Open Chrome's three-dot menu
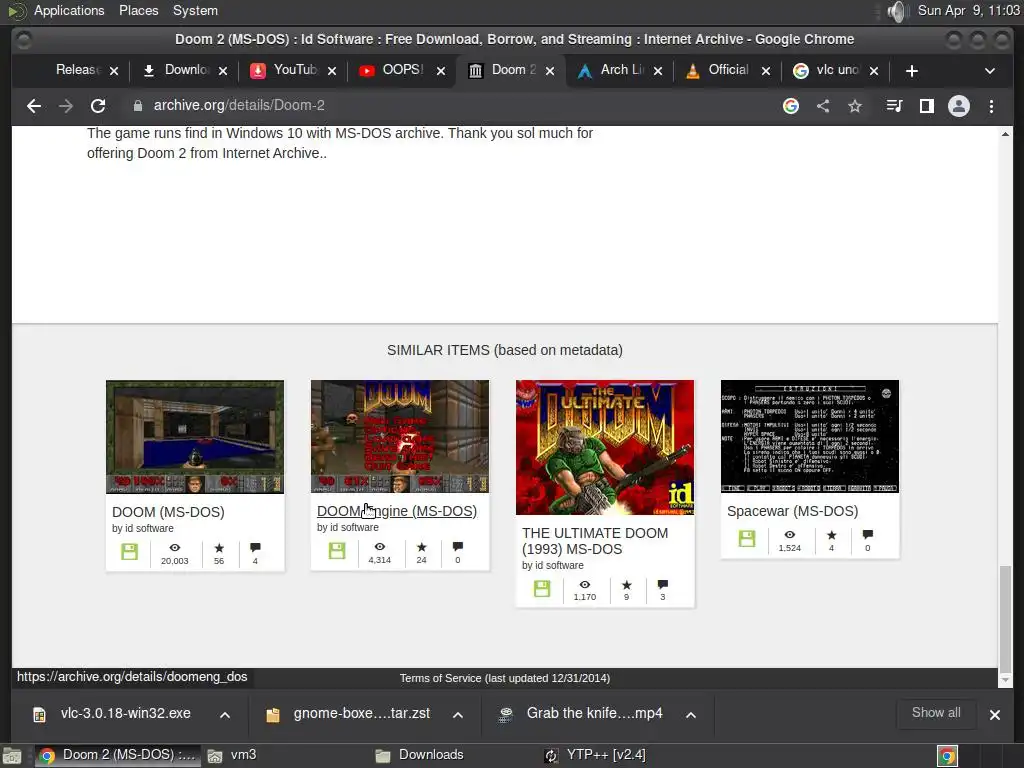1024x768 pixels. click(991, 106)
